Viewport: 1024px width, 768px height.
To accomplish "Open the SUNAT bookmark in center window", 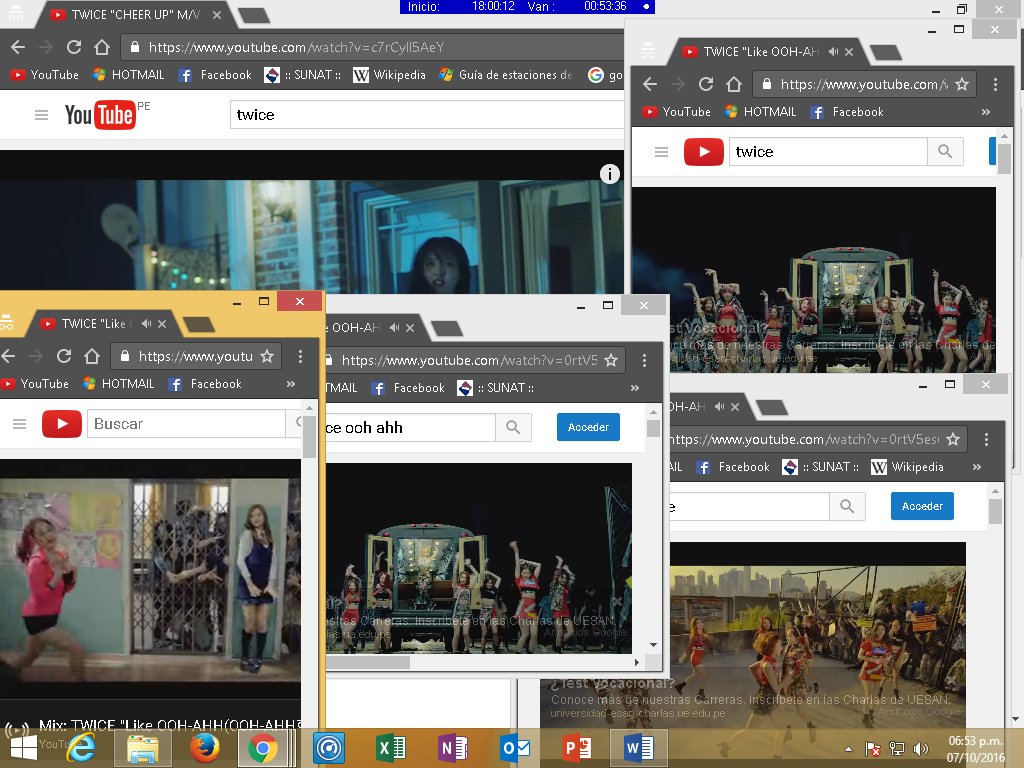I will click(x=495, y=387).
